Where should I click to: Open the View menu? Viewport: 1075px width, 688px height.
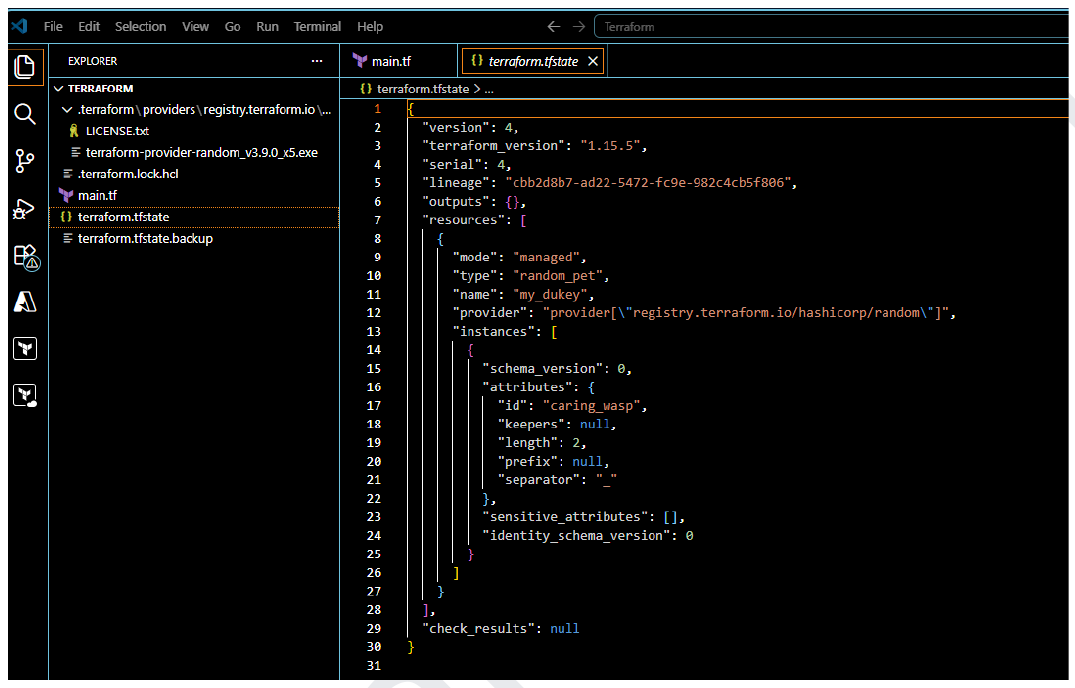[195, 26]
